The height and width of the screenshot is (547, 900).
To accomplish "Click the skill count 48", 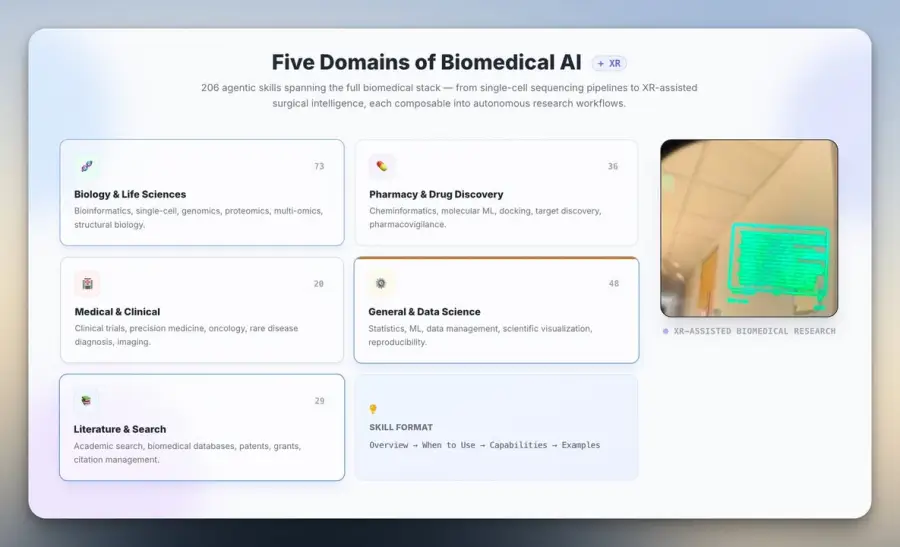I will pyautogui.click(x=614, y=284).
